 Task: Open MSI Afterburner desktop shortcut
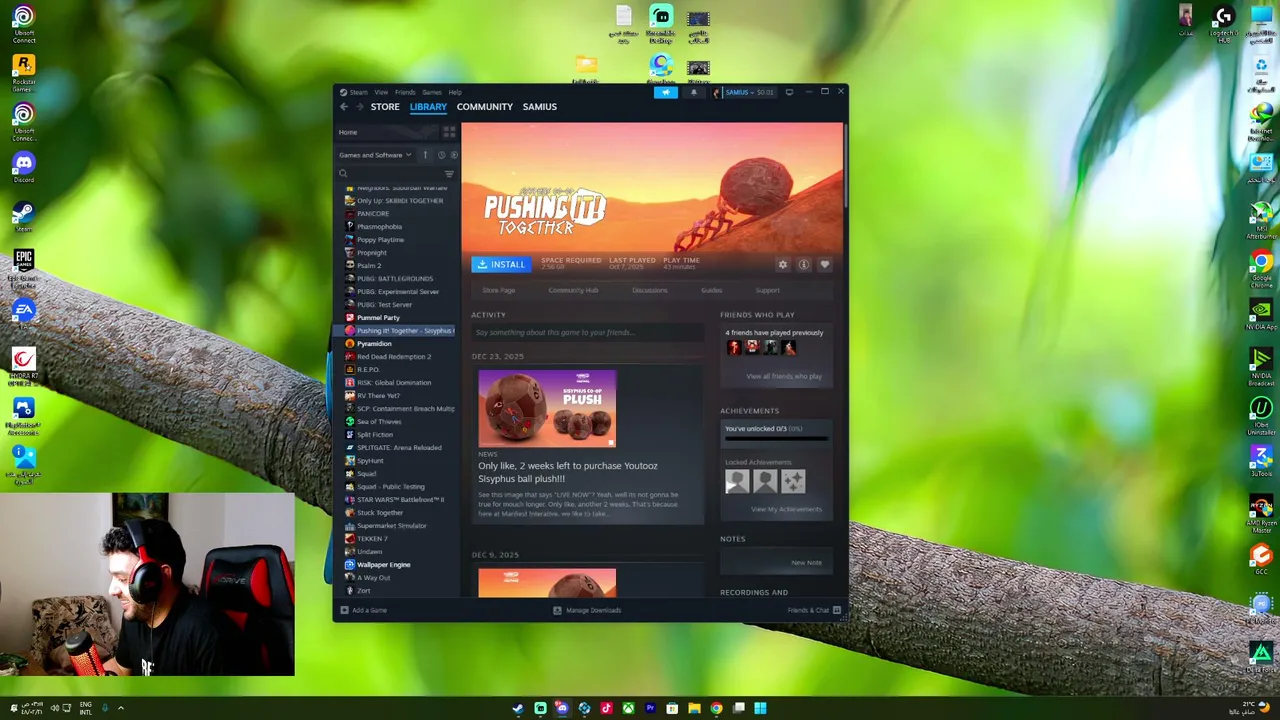[x=1261, y=220]
